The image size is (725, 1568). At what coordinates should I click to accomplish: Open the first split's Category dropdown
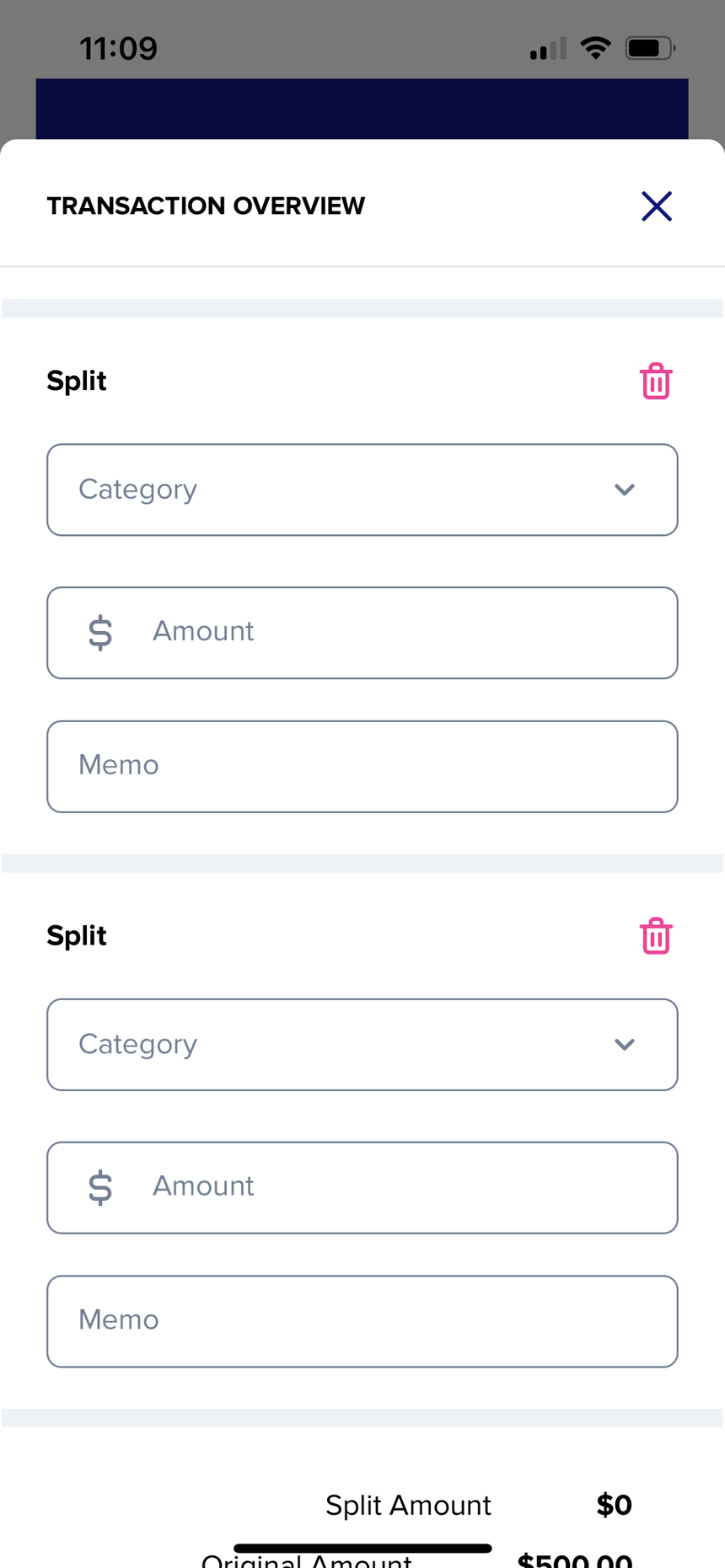(x=362, y=490)
